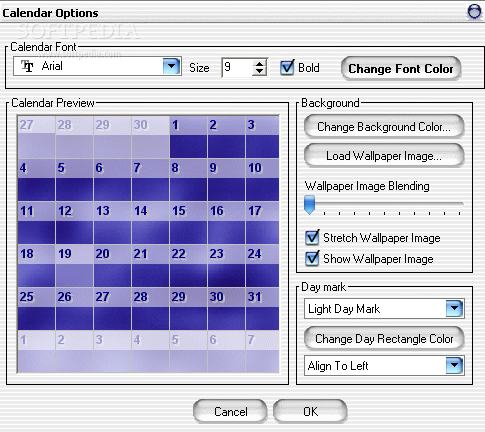Open the Light Day Mark dropdown
The width and height of the screenshot is (485, 432).
[454, 308]
